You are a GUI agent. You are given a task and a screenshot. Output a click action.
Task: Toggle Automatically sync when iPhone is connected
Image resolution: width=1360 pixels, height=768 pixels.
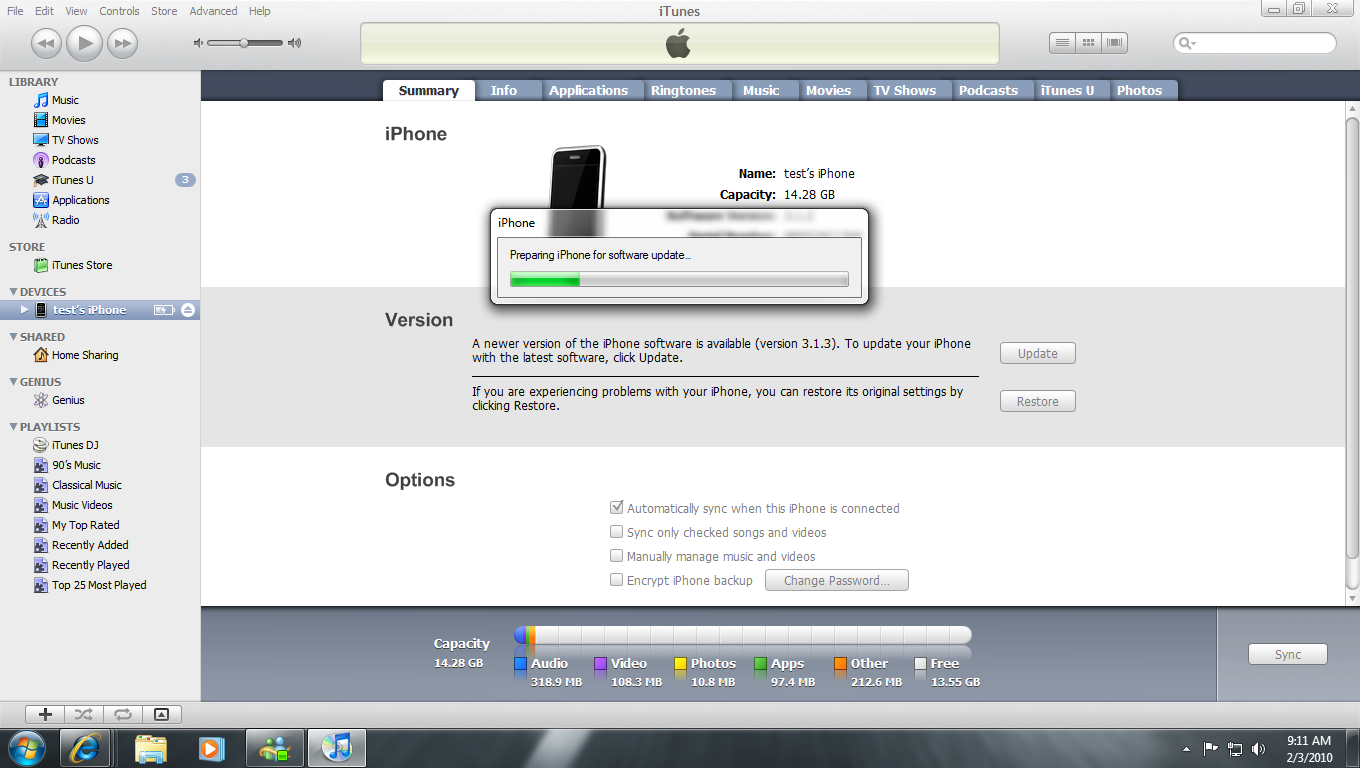[617, 508]
